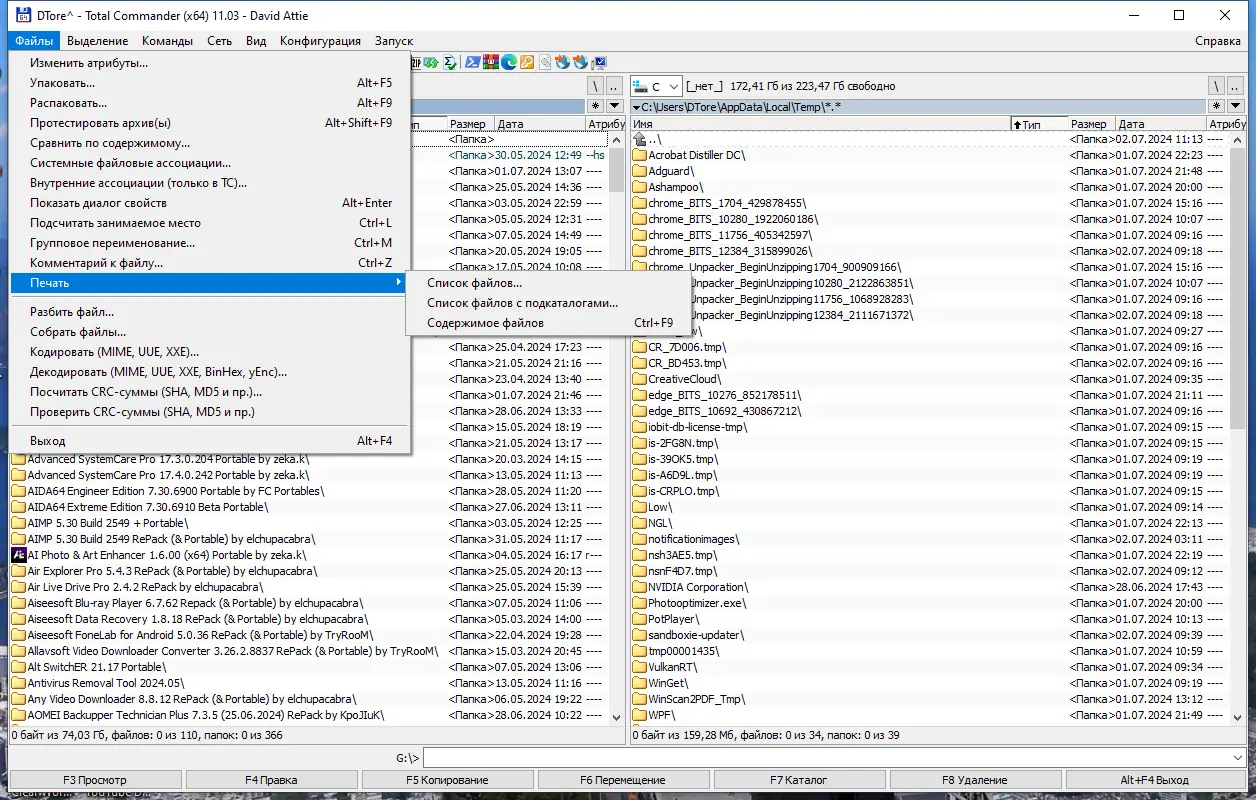The width and height of the screenshot is (1256, 800).
Task: Click the CreativeCloud folder icon
Action: coord(640,379)
